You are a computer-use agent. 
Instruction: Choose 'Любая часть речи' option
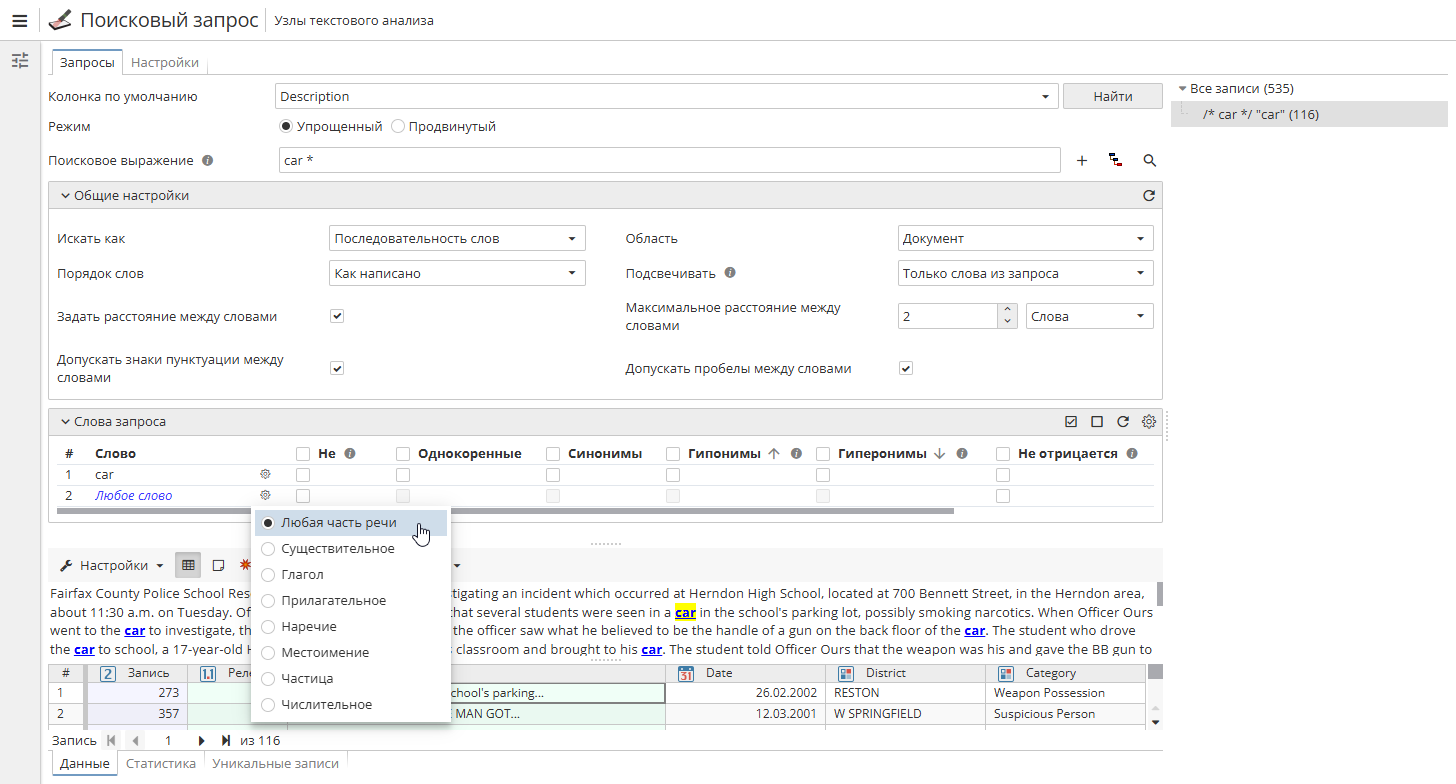pyautogui.click(x=350, y=523)
